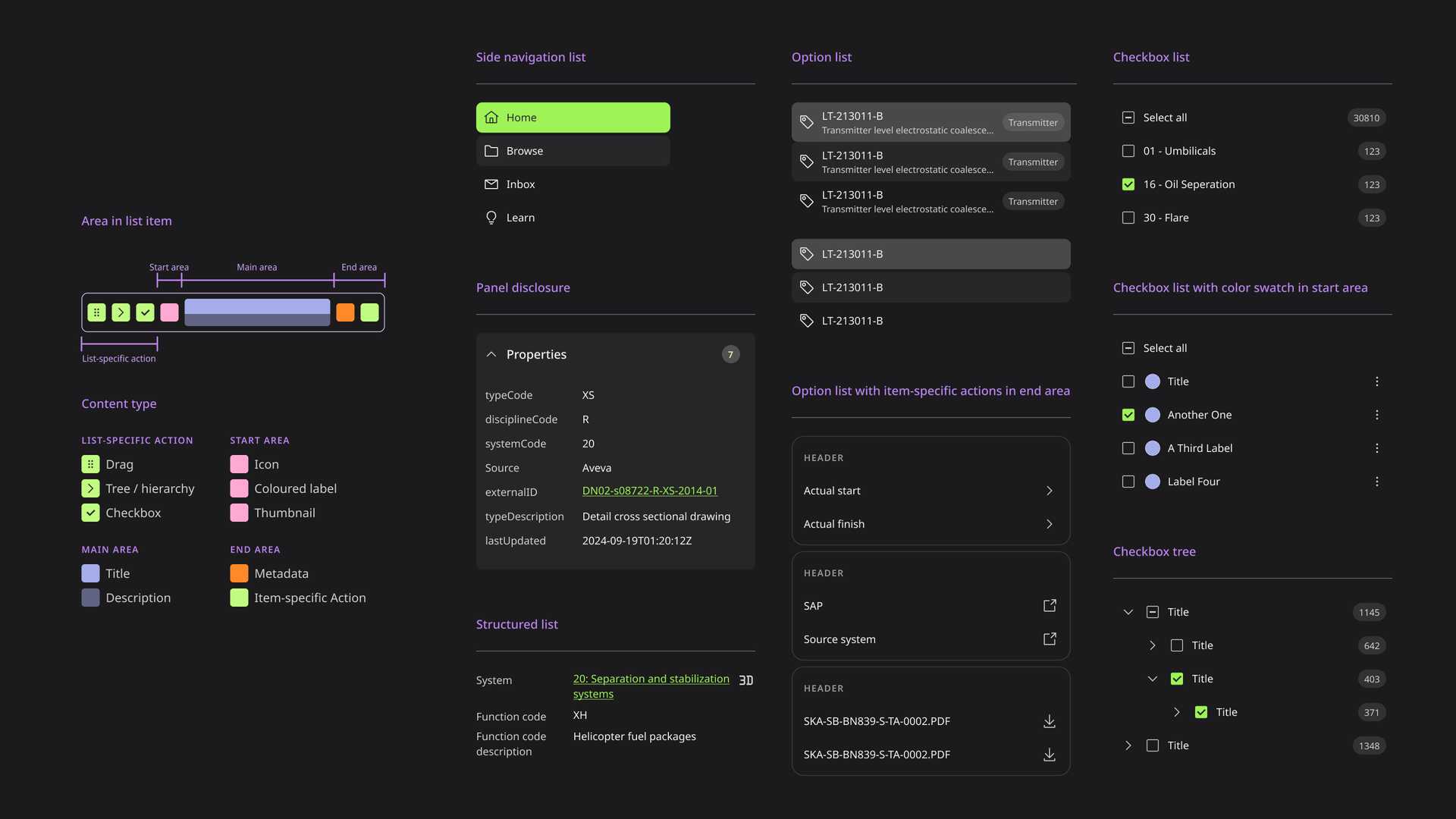This screenshot has width=1456, height=819.
Task: Collapse the Properties panel with the chevron
Action: pos(491,354)
